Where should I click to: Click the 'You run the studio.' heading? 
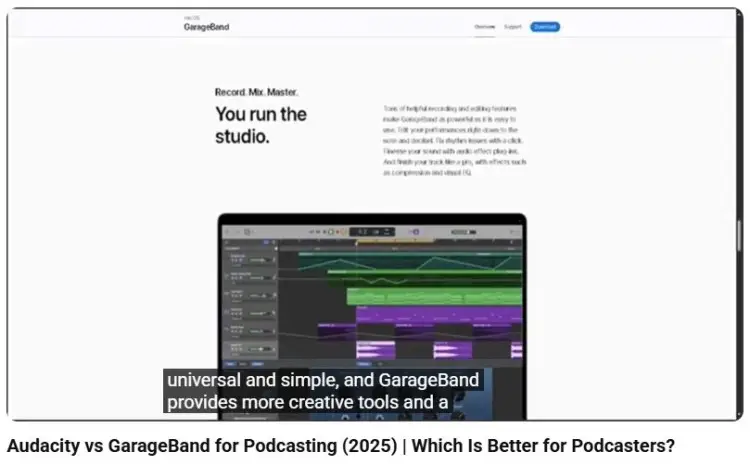261,125
